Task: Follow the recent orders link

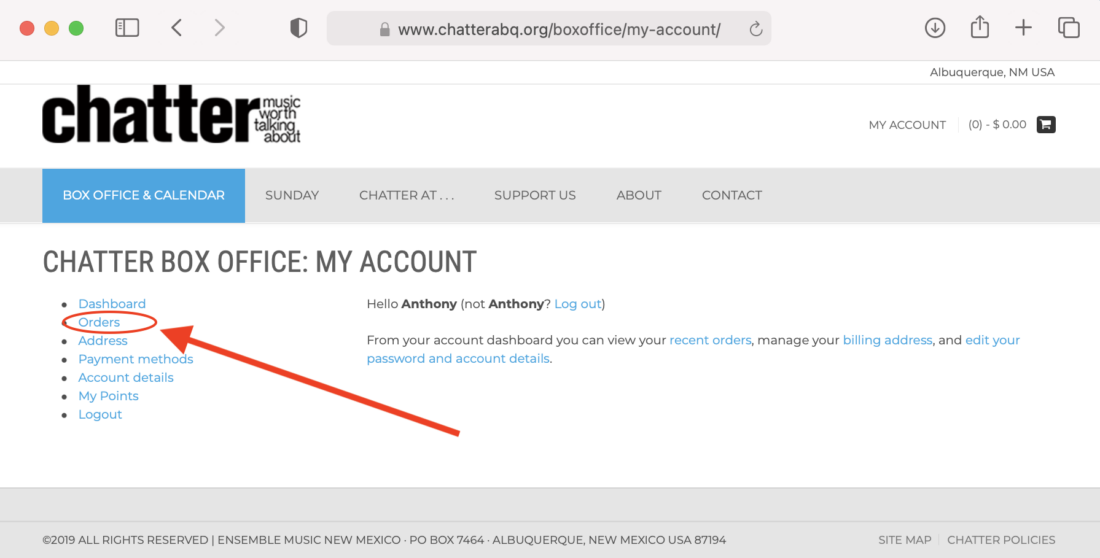Action: coord(710,340)
